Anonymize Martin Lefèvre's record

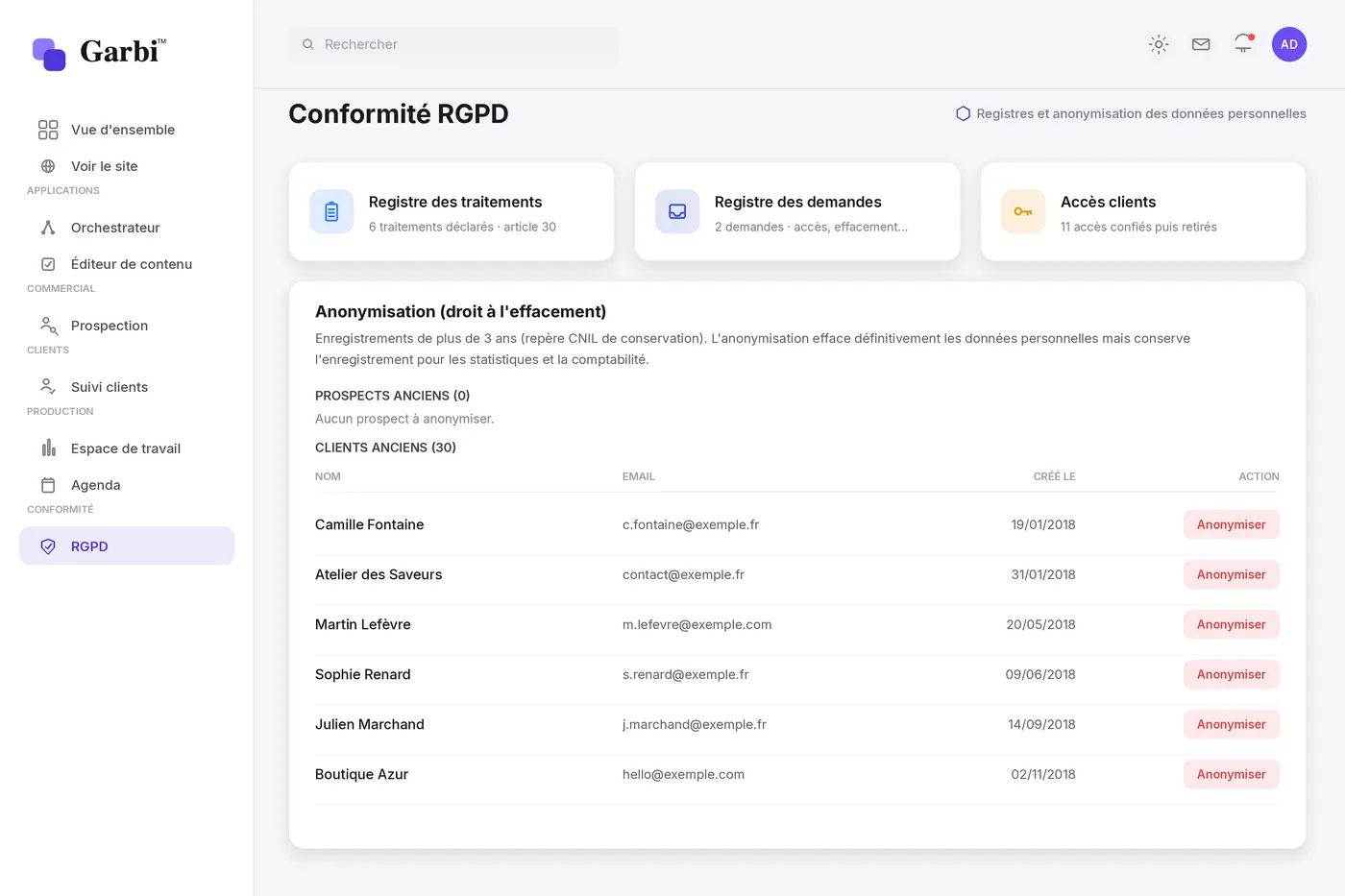tap(1231, 624)
